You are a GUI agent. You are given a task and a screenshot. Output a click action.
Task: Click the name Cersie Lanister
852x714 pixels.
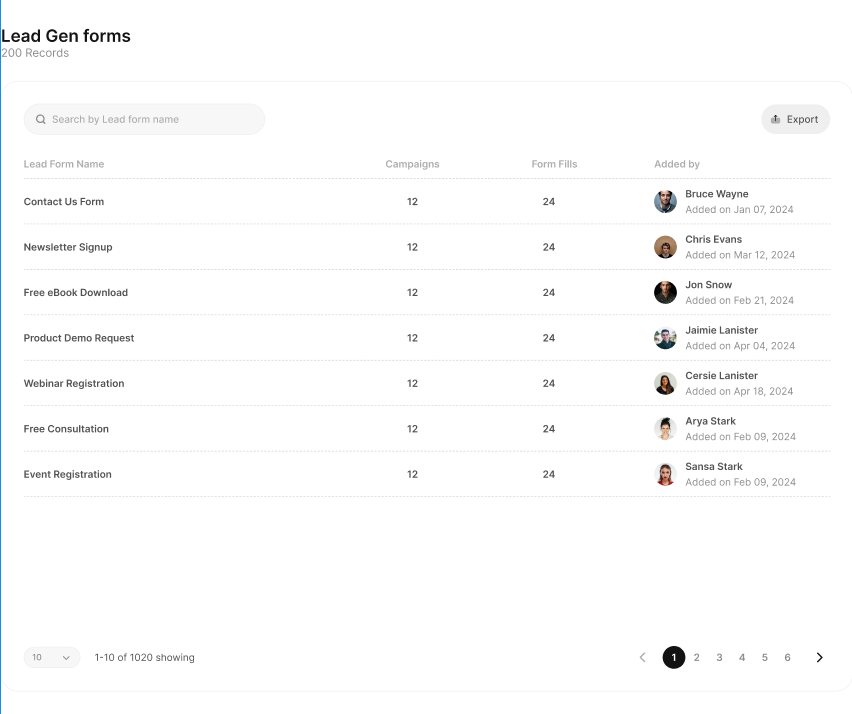pos(722,375)
